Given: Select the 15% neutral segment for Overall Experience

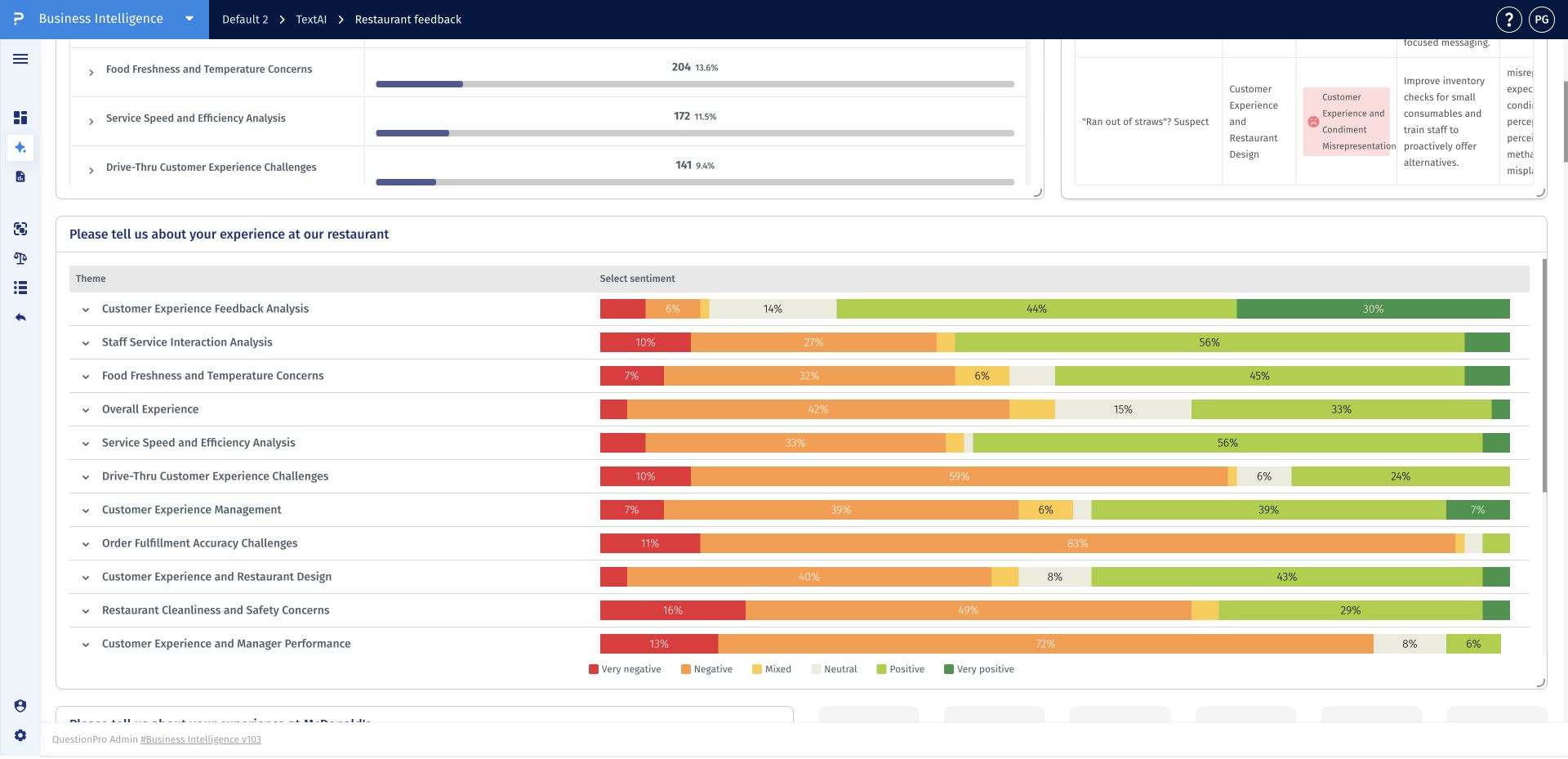Looking at the screenshot, I should click(1123, 409).
